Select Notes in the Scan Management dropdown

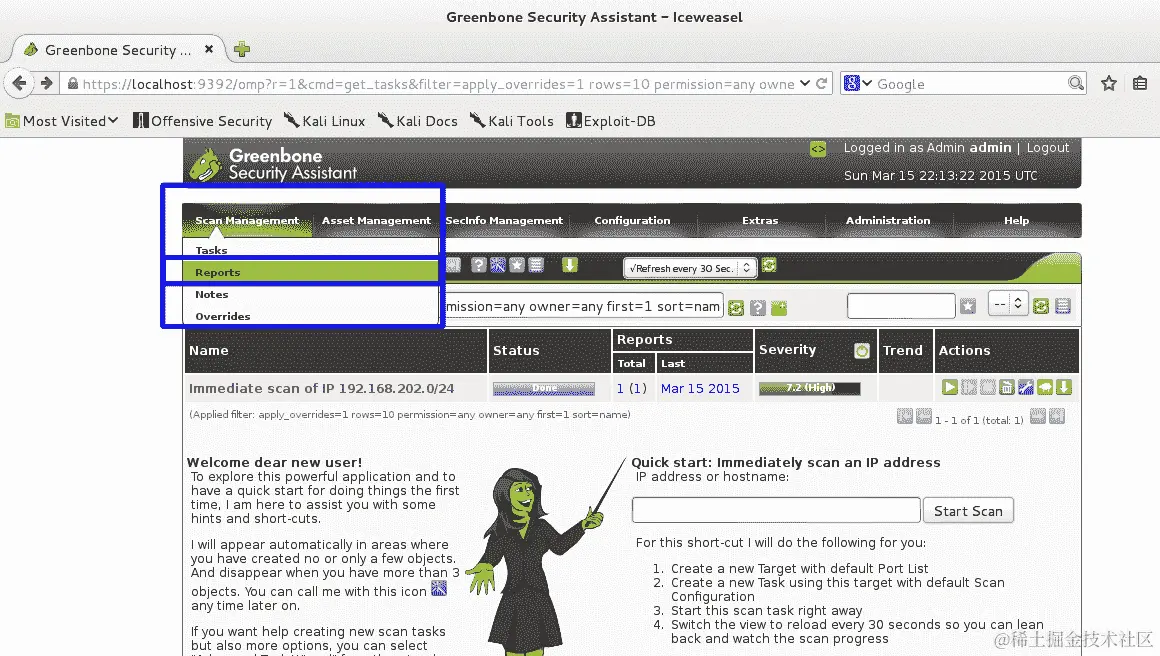point(311,294)
